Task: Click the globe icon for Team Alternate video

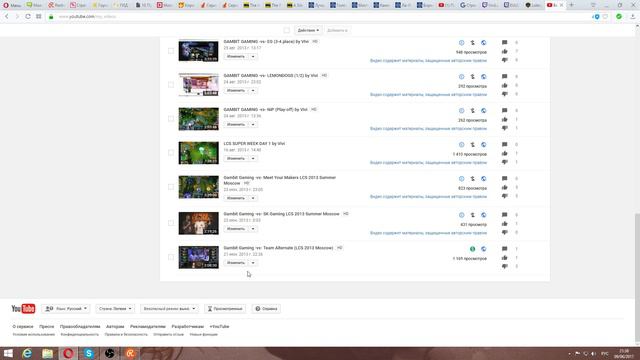Action: pyautogui.click(x=484, y=249)
